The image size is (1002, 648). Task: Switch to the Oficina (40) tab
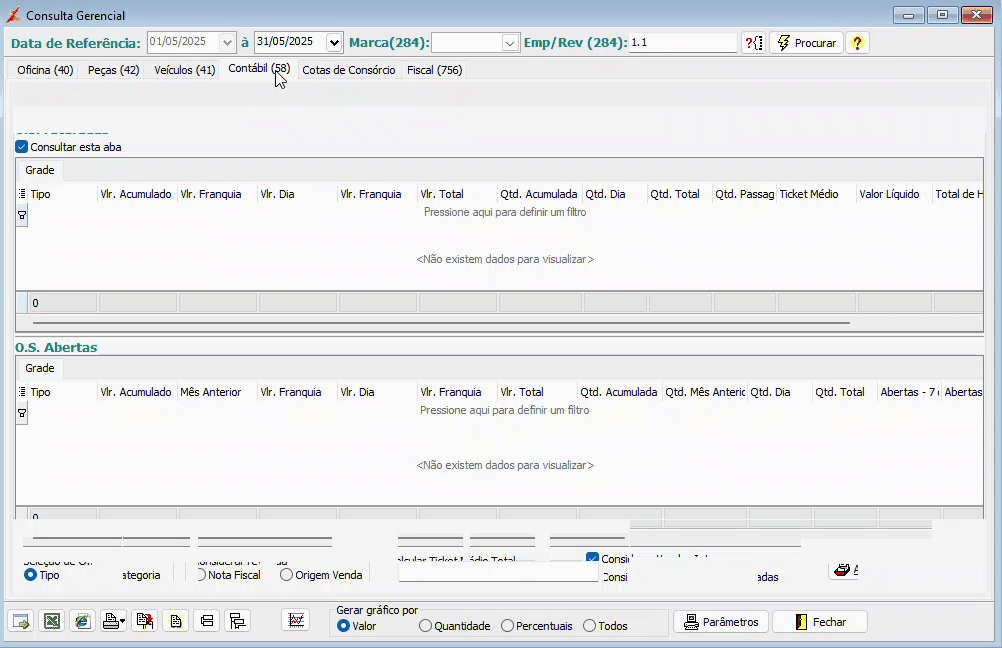point(45,70)
